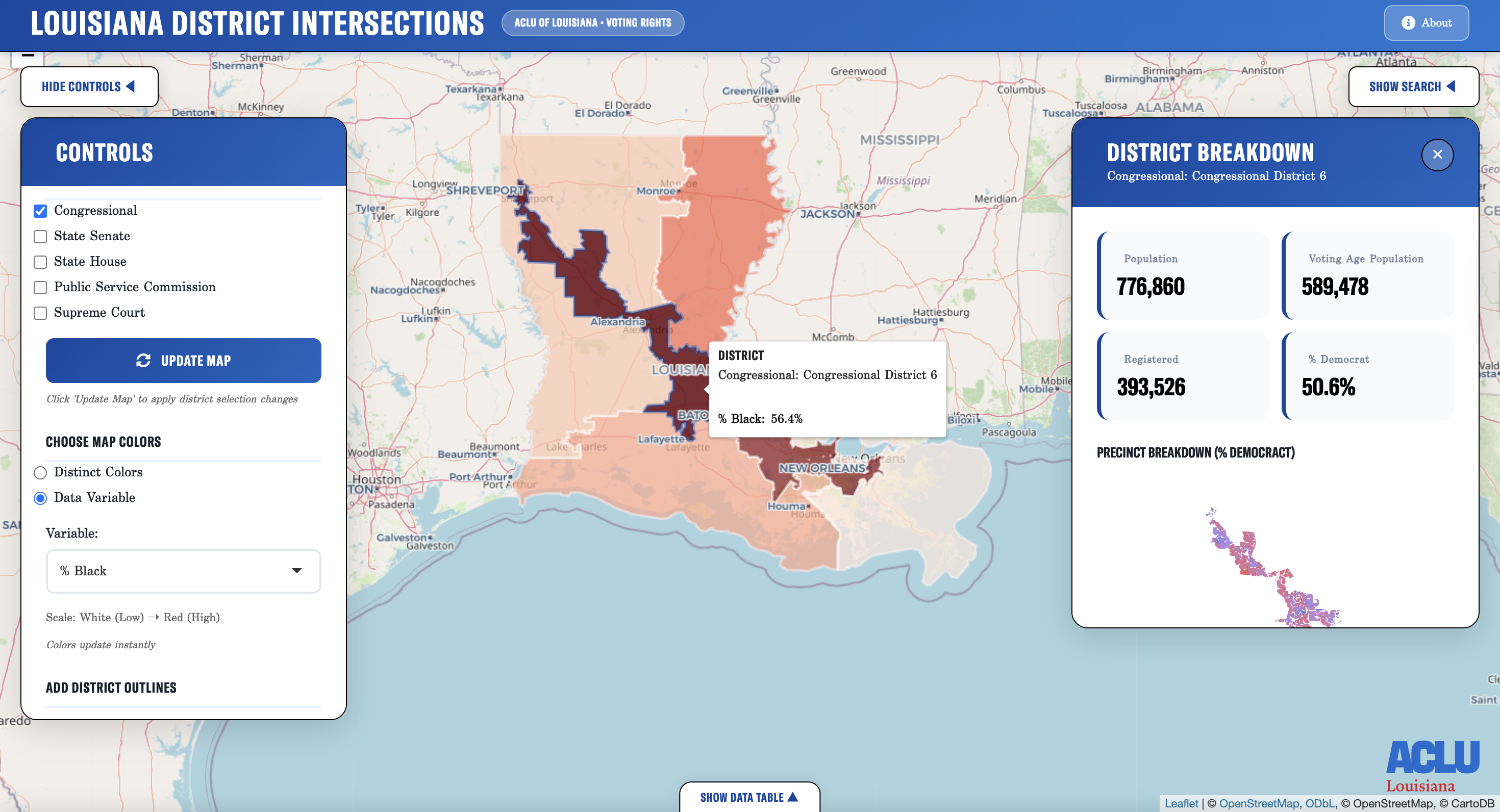The image size is (1500, 812).
Task: Check the Supreme Court checkbox
Action: (x=40, y=313)
